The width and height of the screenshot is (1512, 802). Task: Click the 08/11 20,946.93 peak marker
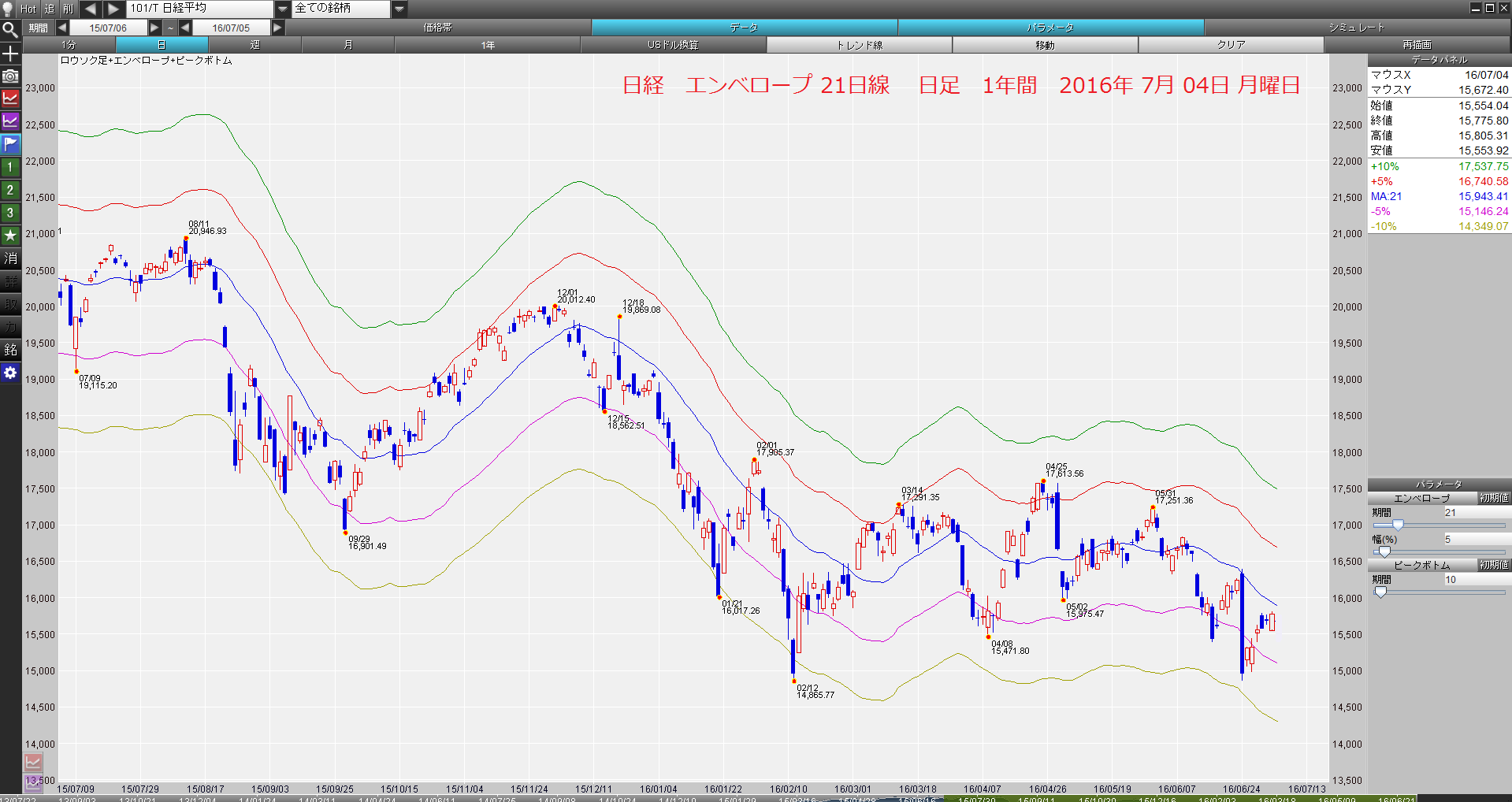tap(186, 238)
